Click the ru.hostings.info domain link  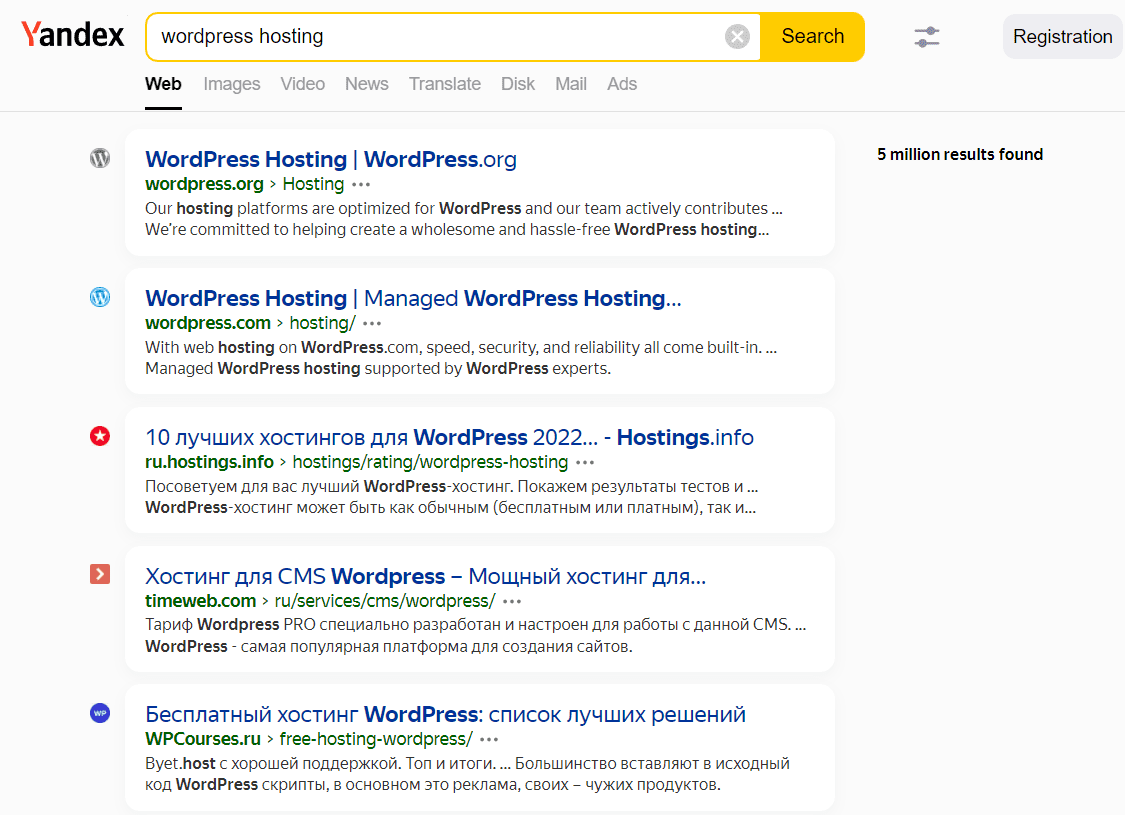[210, 463]
